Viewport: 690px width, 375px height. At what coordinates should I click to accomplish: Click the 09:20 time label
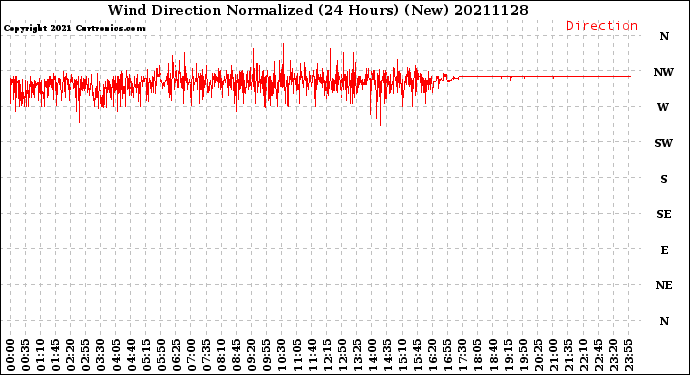(252, 355)
